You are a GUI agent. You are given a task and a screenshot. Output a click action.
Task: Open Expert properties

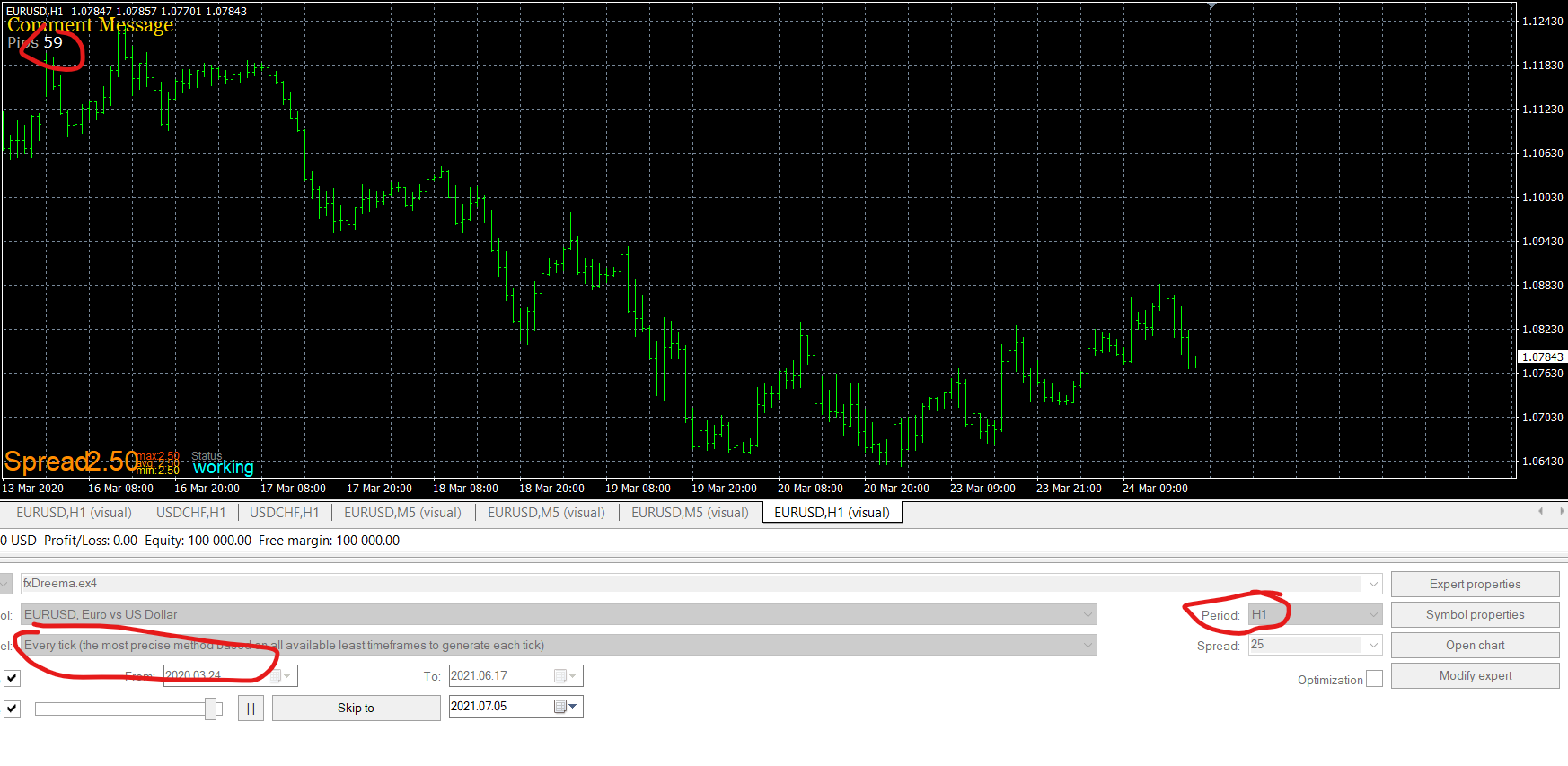coord(1475,584)
